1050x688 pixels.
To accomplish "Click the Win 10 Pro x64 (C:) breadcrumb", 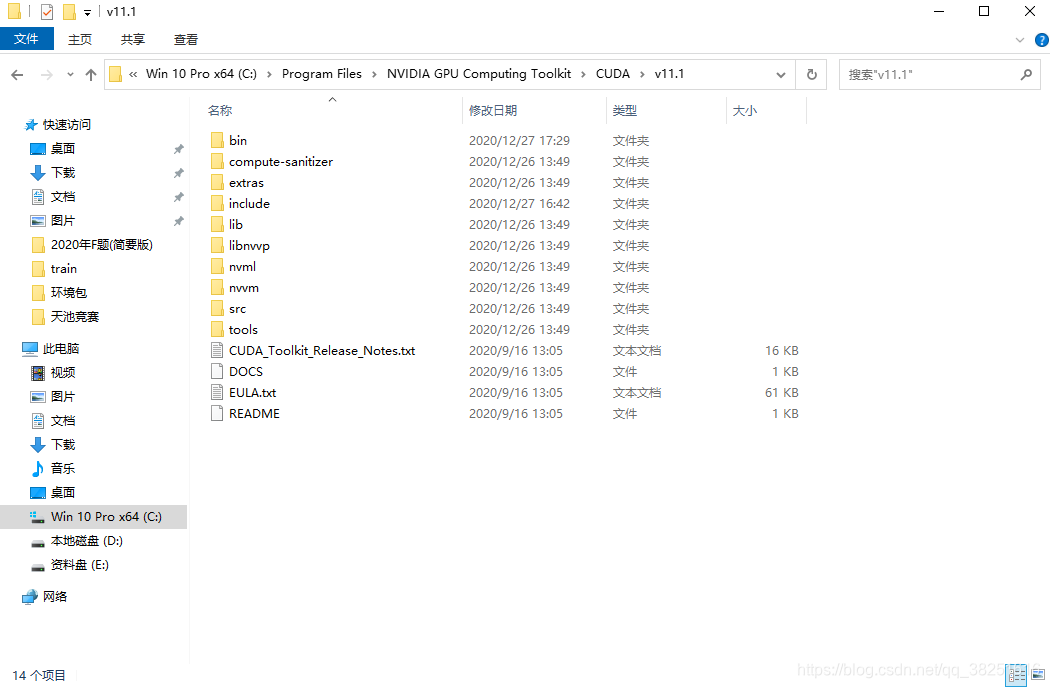I will (x=201, y=74).
